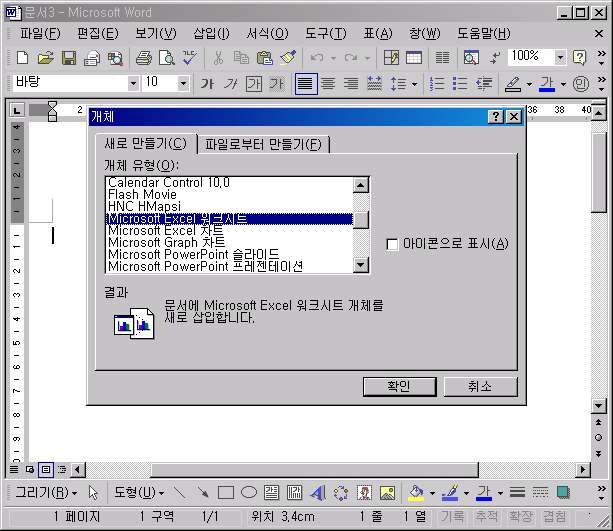Viewport: 613px width, 531px height.
Task: Expand the undo history dropdown arrow
Action: (x=333, y=58)
